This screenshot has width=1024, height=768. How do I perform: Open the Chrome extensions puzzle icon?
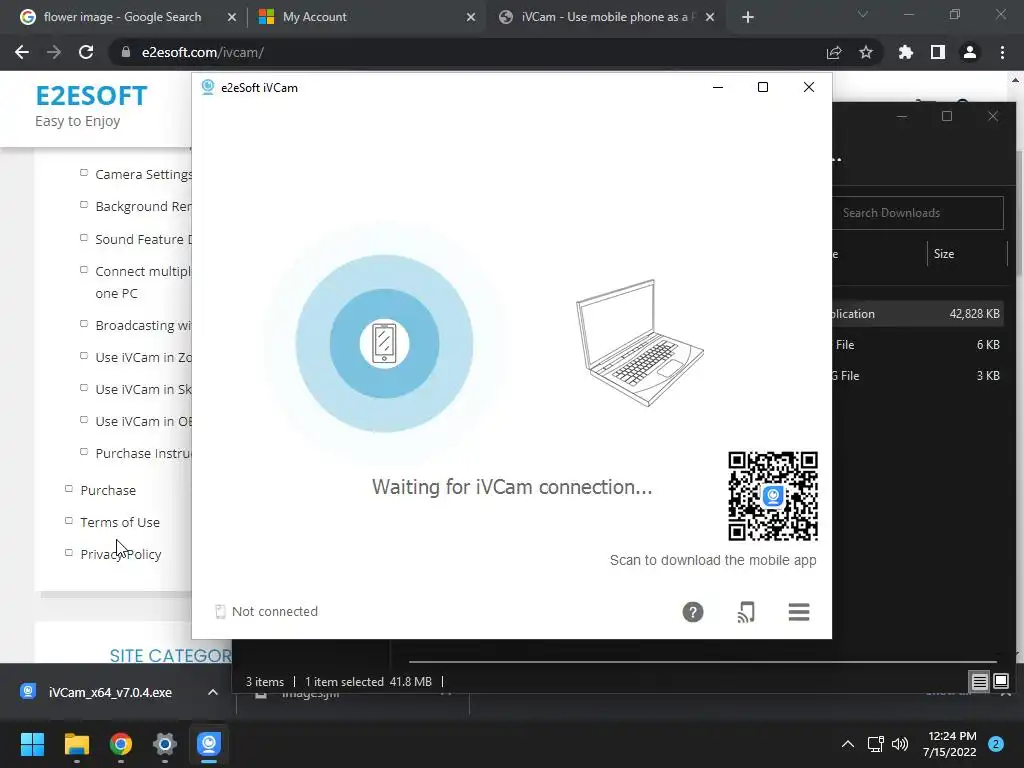coord(906,52)
